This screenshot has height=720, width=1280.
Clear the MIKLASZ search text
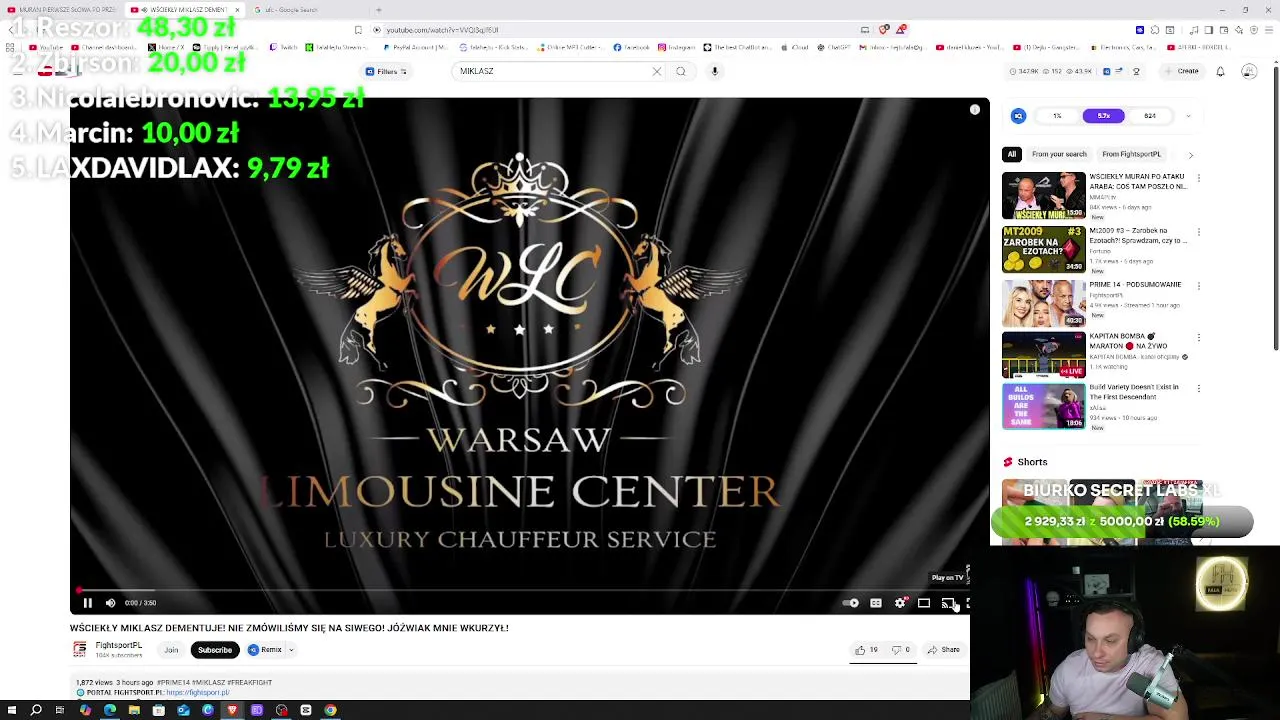pyautogui.click(x=657, y=71)
